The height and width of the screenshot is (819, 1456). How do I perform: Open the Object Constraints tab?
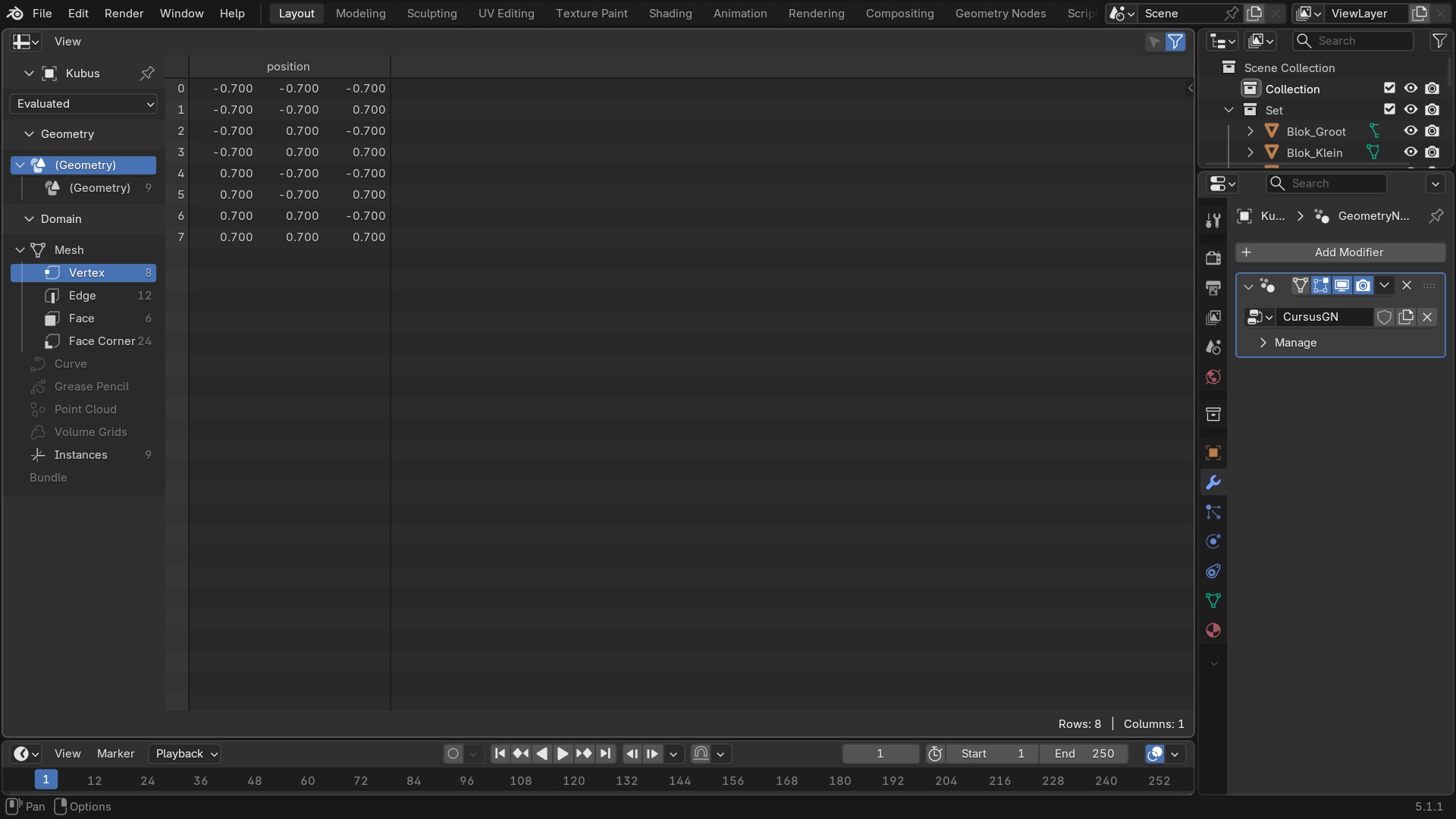1213,571
